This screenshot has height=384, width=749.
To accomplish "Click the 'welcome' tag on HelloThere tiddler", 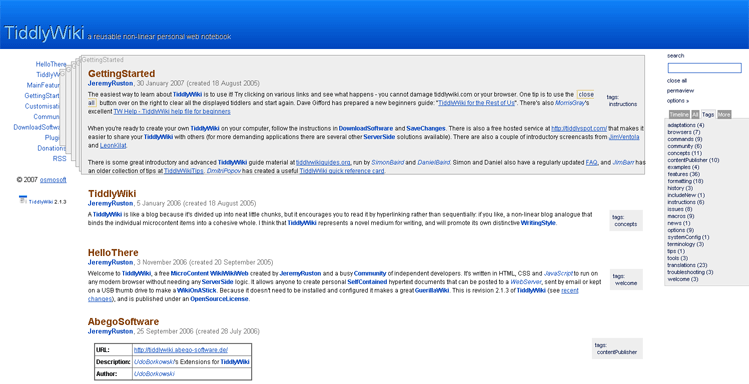I will pyautogui.click(x=626, y=283).
